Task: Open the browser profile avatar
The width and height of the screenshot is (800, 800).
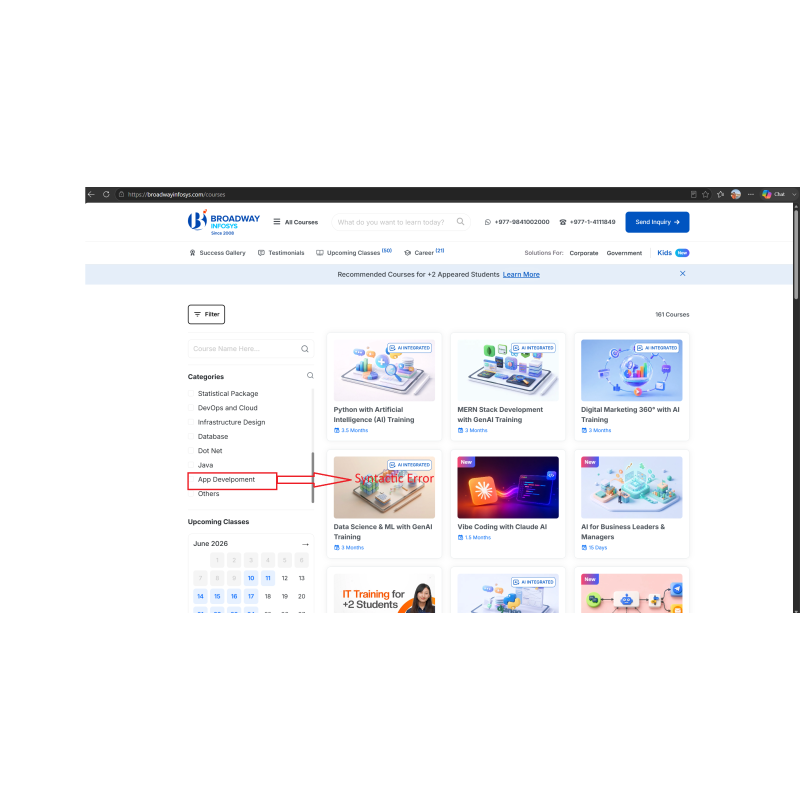Action: pyautogui.click(x=736, y=194)
